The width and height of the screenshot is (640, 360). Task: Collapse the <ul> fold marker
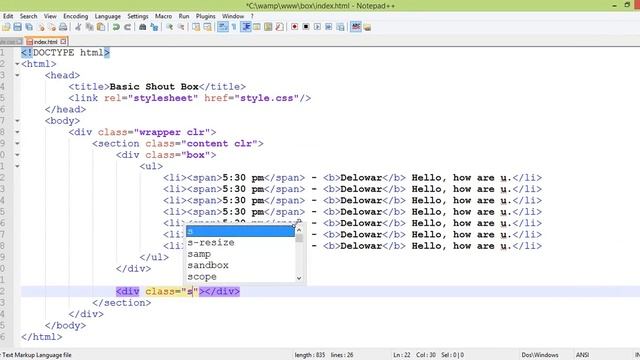coord(17,167)
